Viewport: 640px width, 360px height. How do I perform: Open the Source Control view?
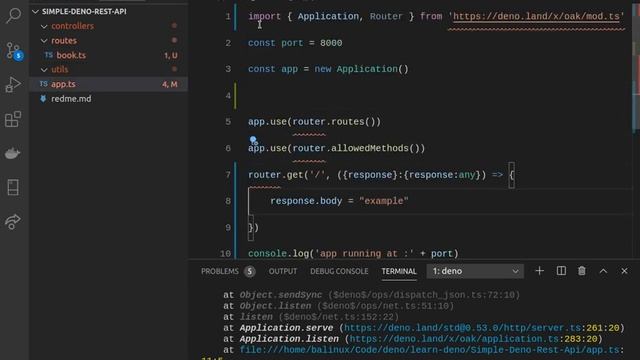coord(13,51)
